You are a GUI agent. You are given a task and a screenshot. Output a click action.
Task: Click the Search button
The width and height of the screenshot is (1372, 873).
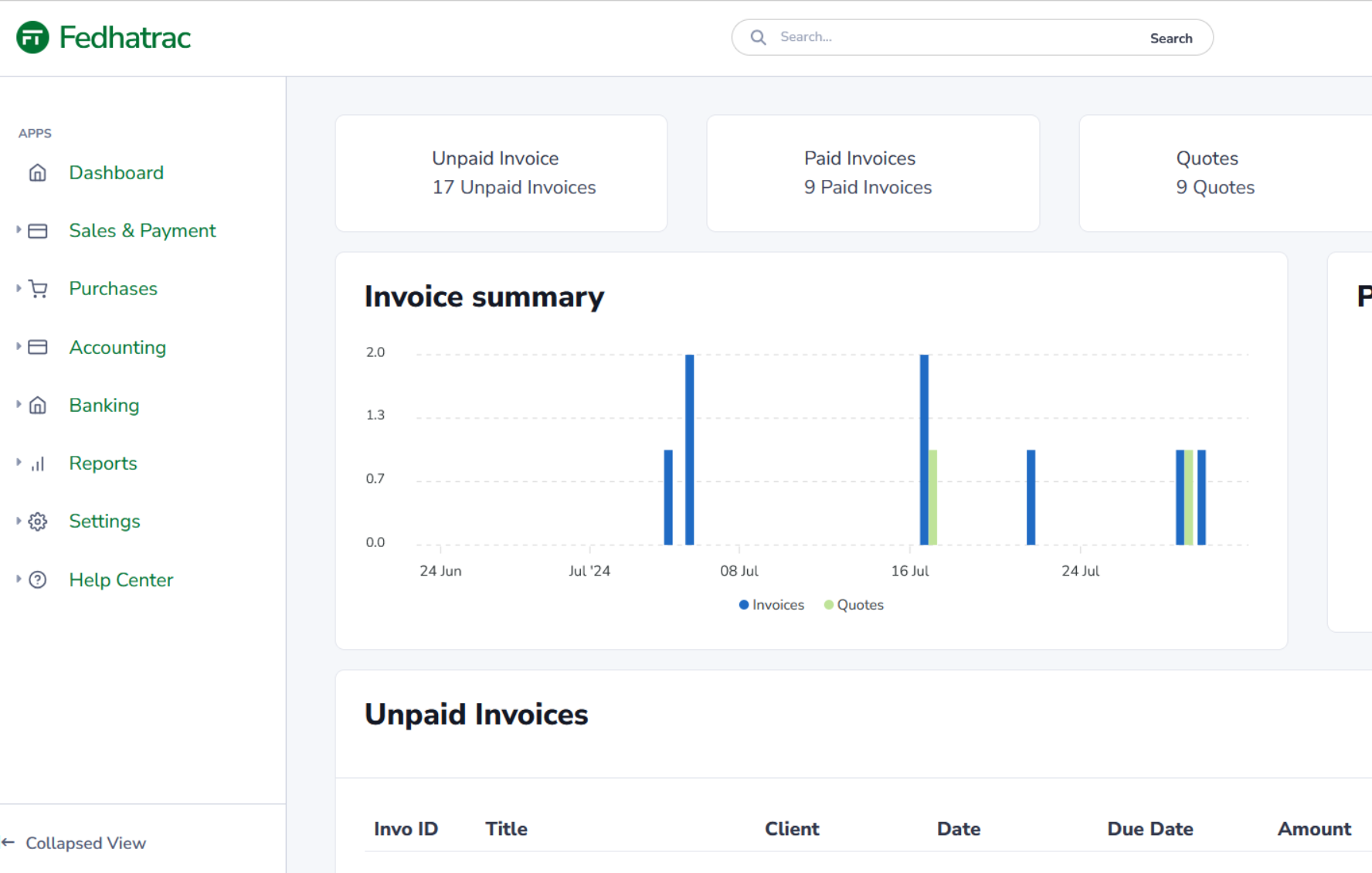pos(1171,38)
